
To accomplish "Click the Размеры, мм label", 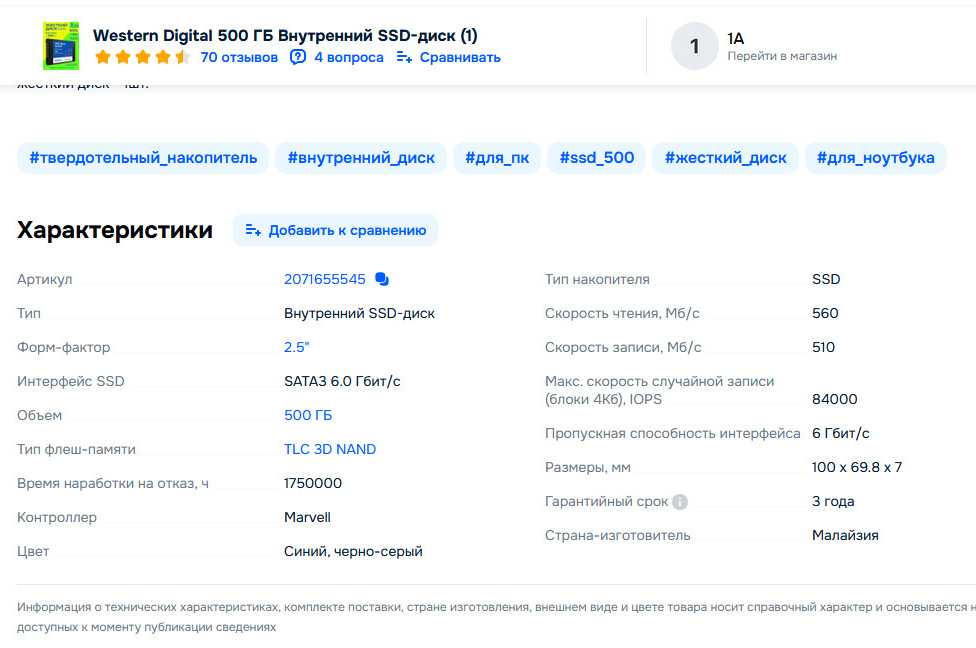I will (x=588, y=467).
